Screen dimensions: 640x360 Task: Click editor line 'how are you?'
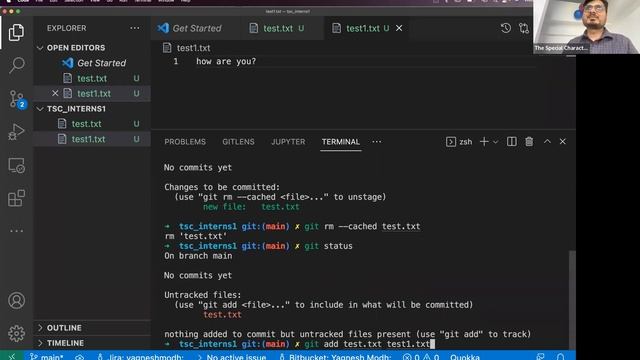pos(226,61)
